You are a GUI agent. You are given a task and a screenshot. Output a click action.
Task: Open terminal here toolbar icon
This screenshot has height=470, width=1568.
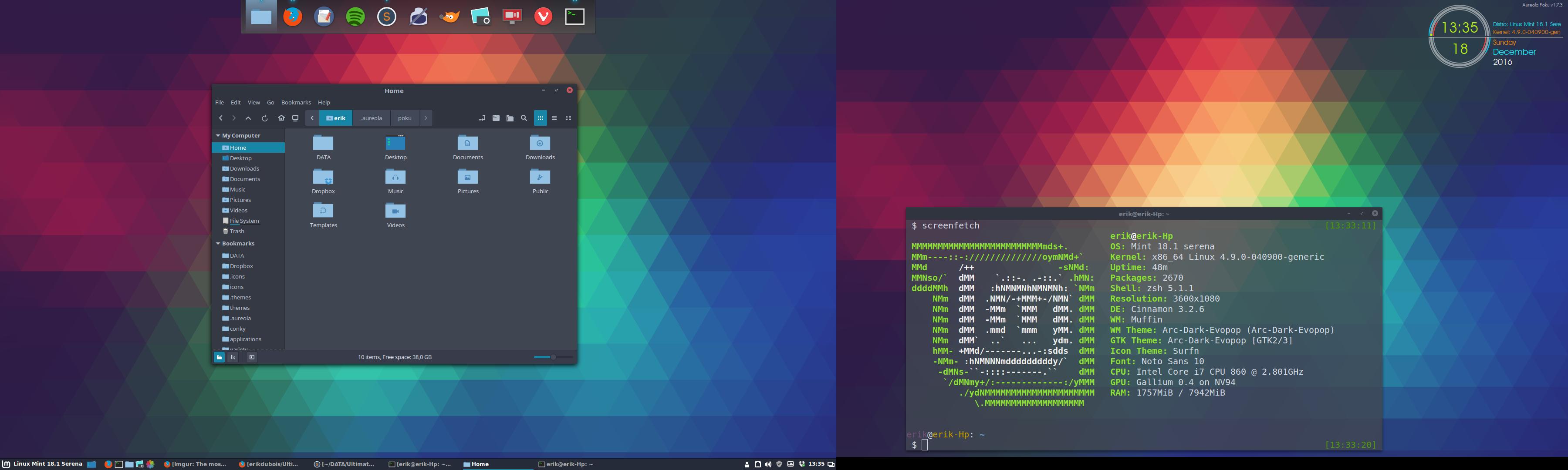coord(496,118)
